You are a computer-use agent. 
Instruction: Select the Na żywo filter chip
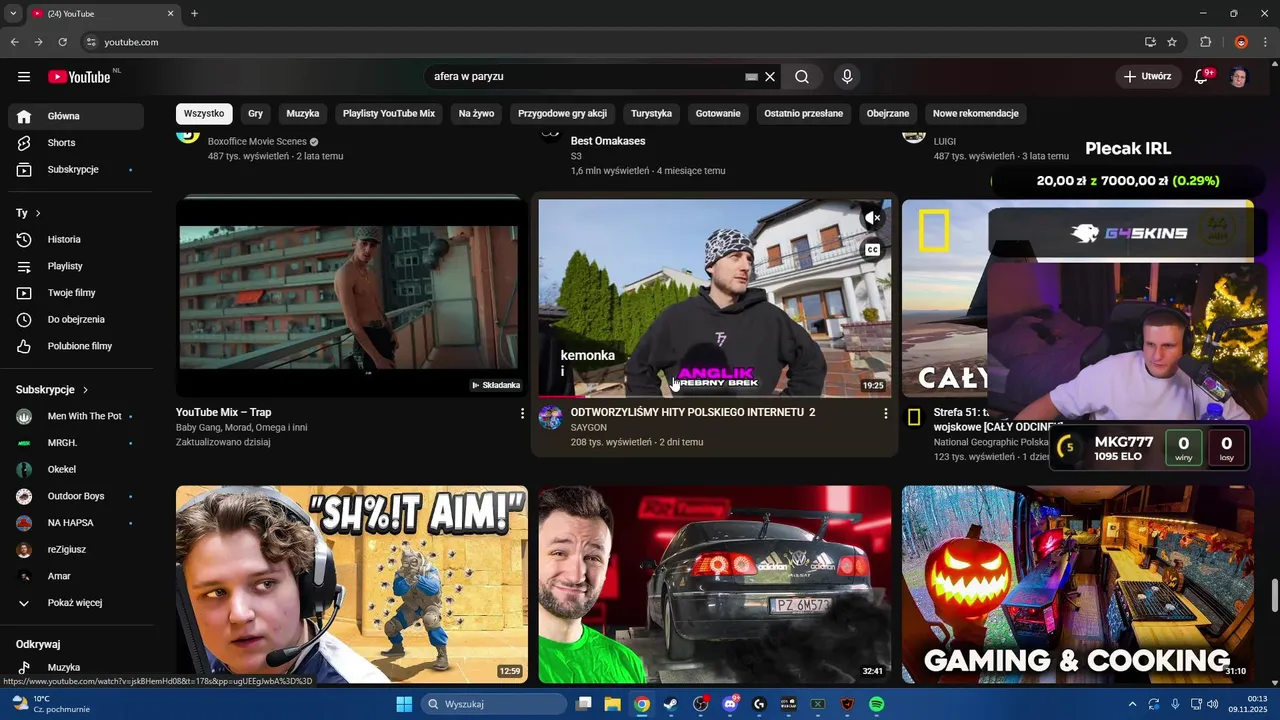click(x=476, y=114)
